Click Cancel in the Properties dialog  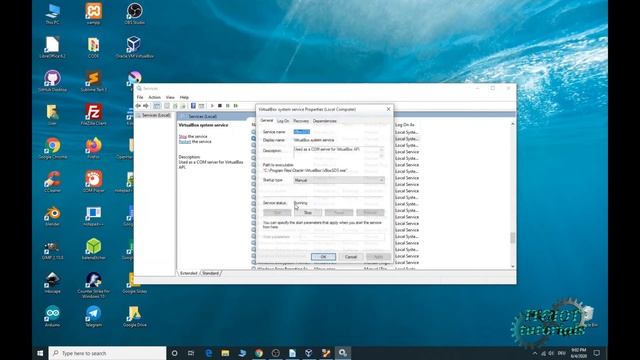[351, 257]
